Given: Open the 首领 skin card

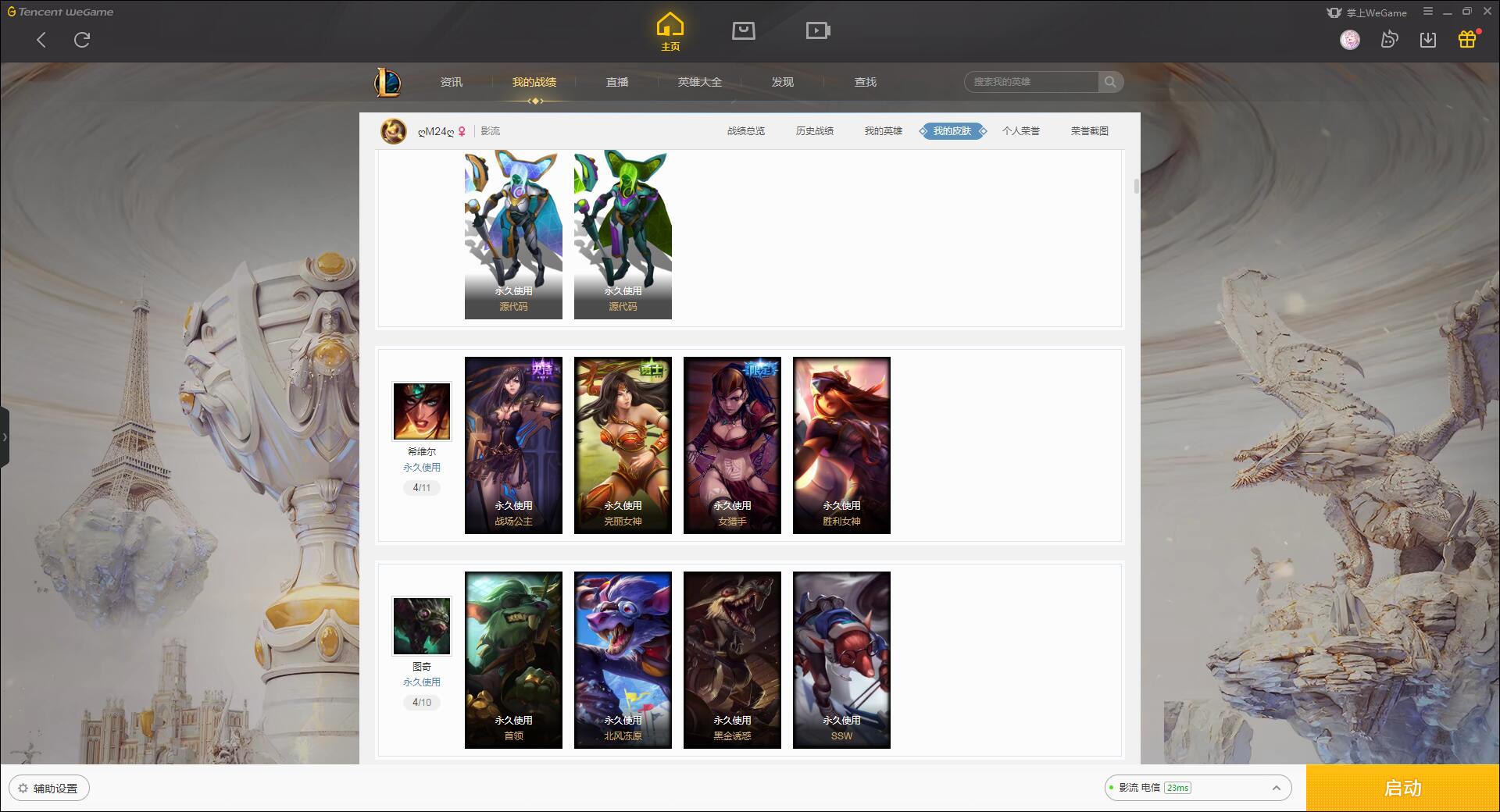Looking at the screenshot, I should tap(513, 660).
